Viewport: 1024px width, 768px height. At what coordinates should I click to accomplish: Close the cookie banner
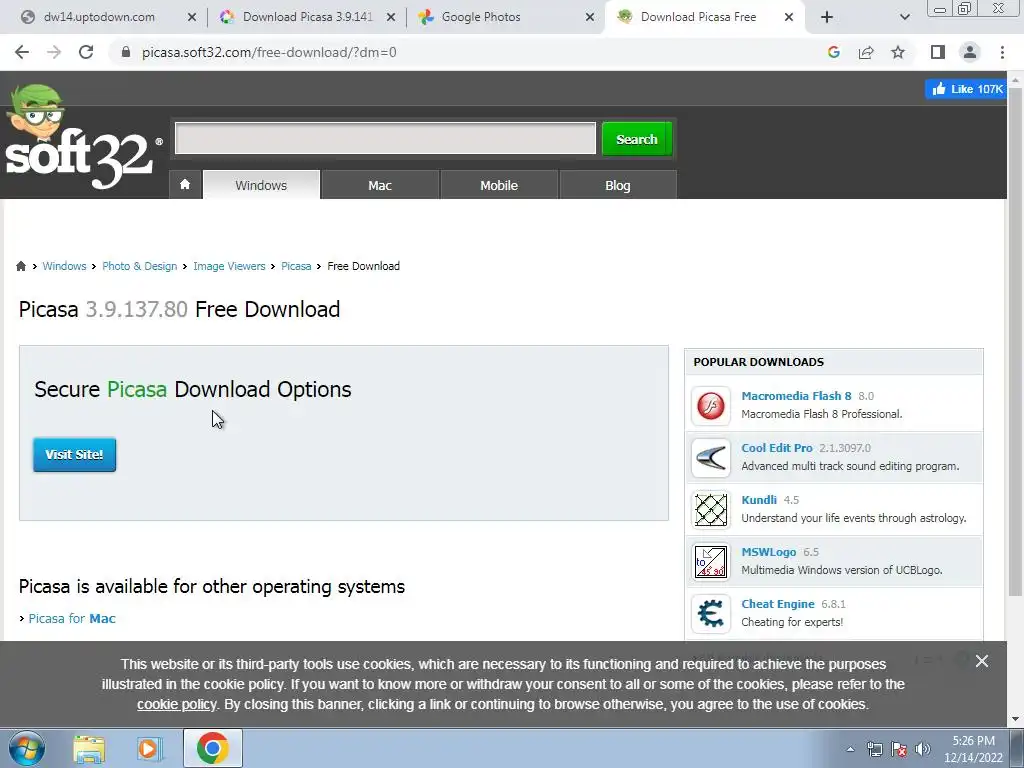pyautogui.click(x=982, y=661)
